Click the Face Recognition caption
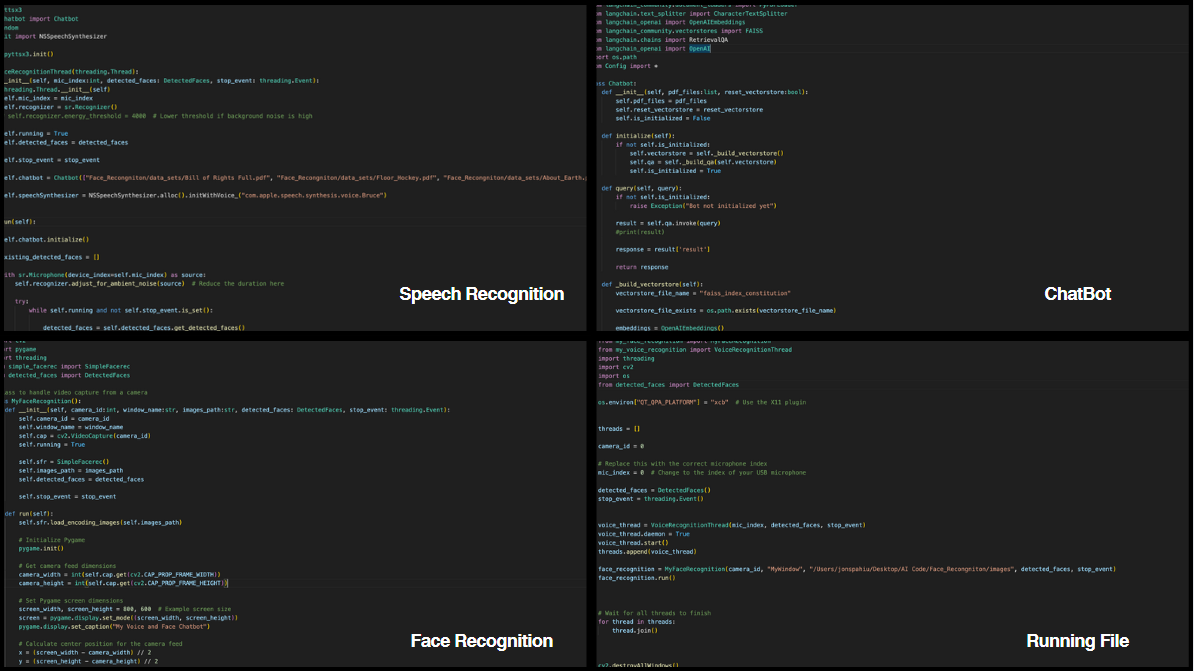The height and width of the screenshot is (671, 1194). pos(481,641)
